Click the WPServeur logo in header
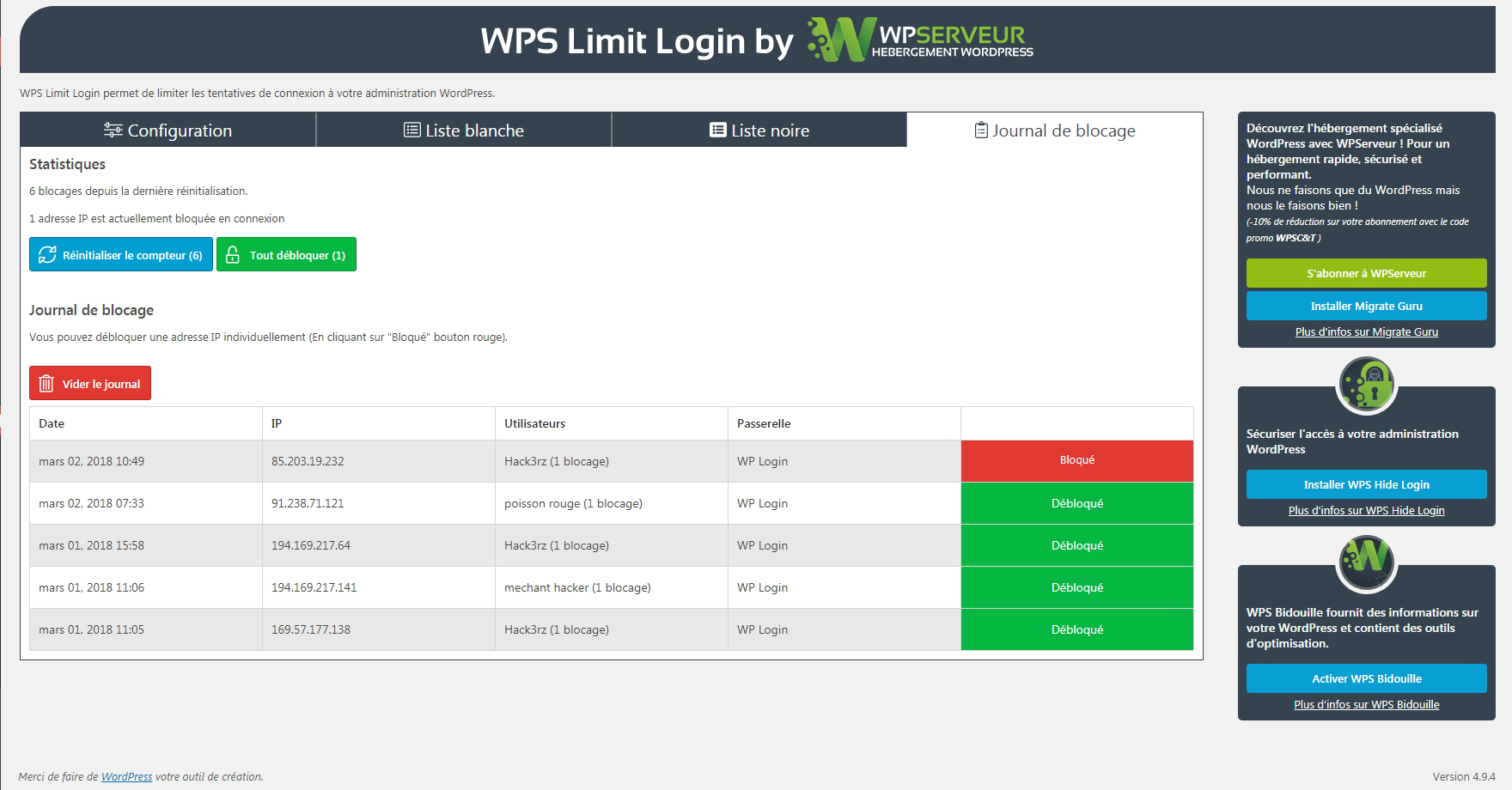The width and height of the screenshot is (1512, 790). tap(920, 39)
